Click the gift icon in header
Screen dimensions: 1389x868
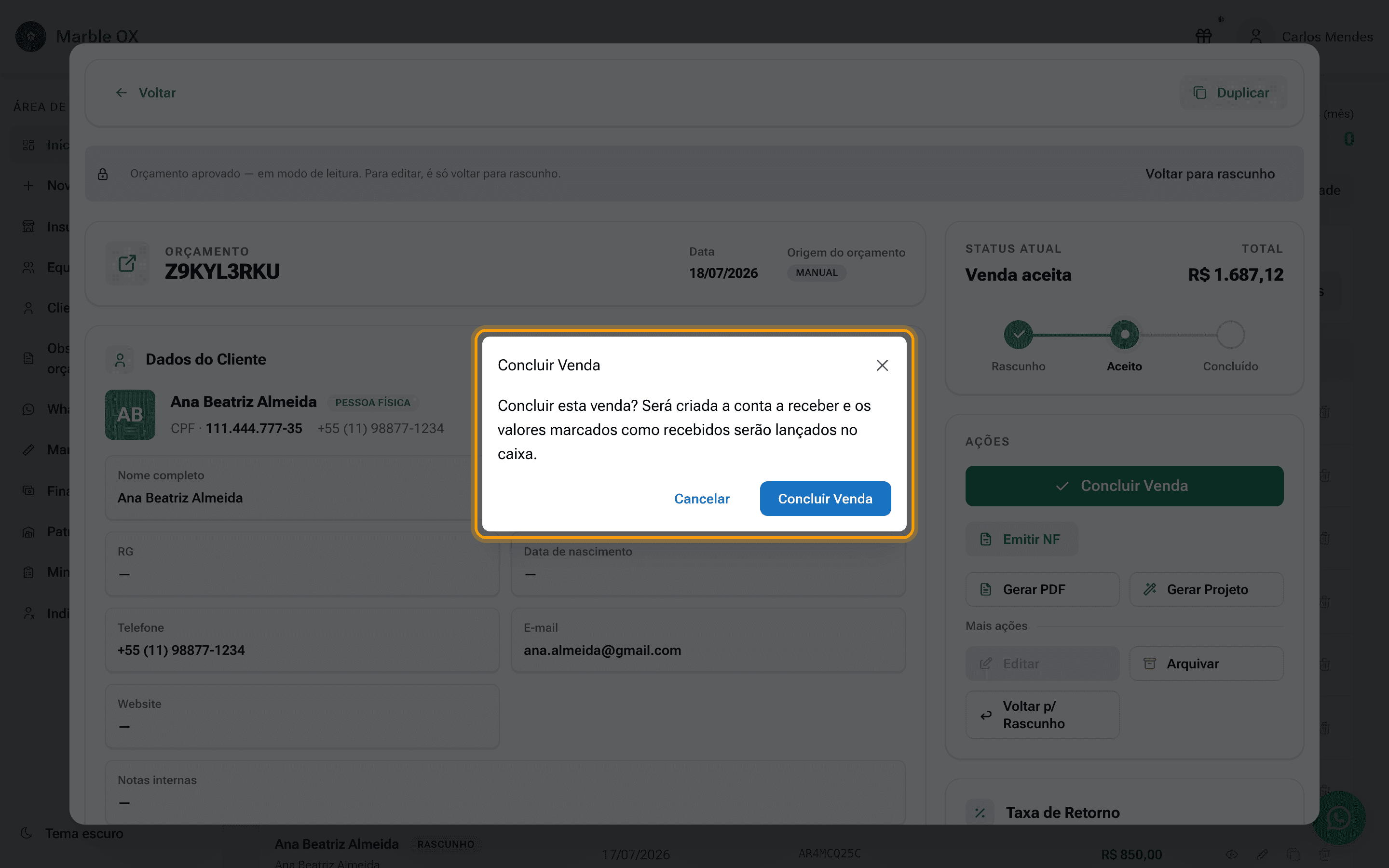pyautogui.click(x=1204, y=36)
